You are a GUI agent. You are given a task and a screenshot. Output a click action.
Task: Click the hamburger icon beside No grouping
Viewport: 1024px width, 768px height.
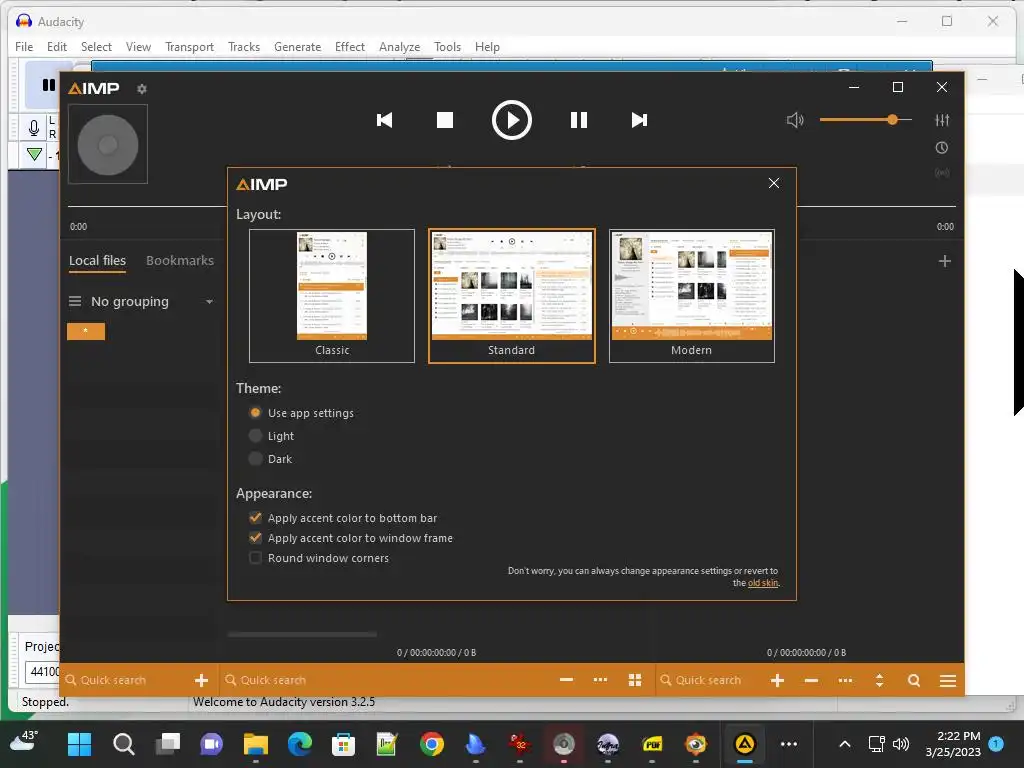75,301
